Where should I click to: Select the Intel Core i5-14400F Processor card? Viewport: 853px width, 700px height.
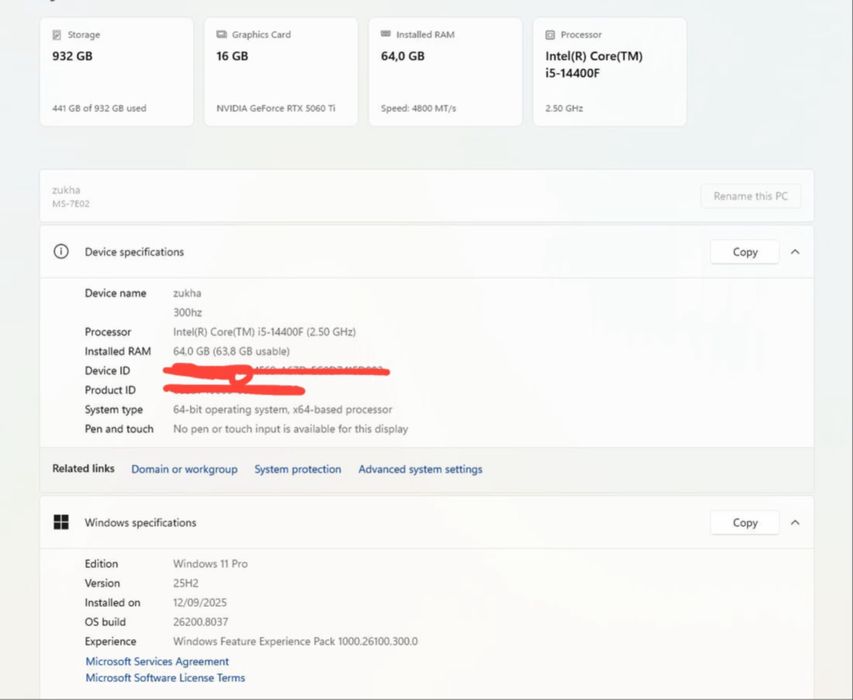(x=609, y=72)
